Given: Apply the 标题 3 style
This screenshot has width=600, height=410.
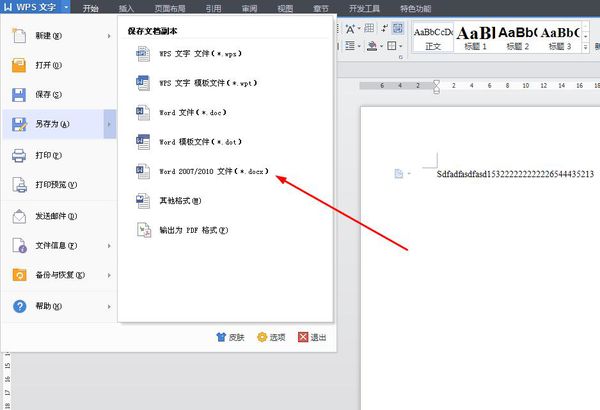Looking at the screenshot, I should (x=560, y=38).
